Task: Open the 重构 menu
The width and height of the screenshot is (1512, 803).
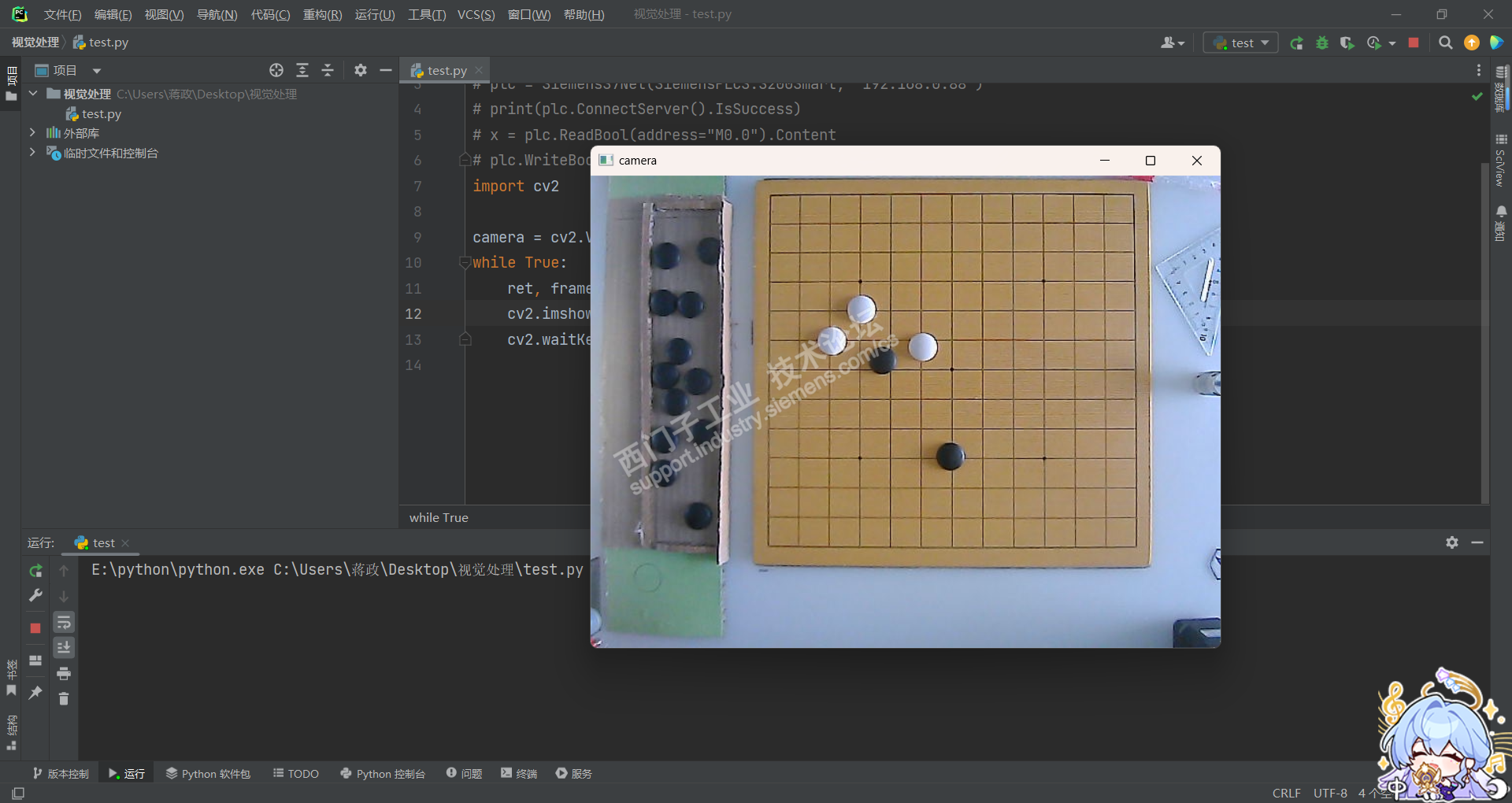Action: point(322,14)
